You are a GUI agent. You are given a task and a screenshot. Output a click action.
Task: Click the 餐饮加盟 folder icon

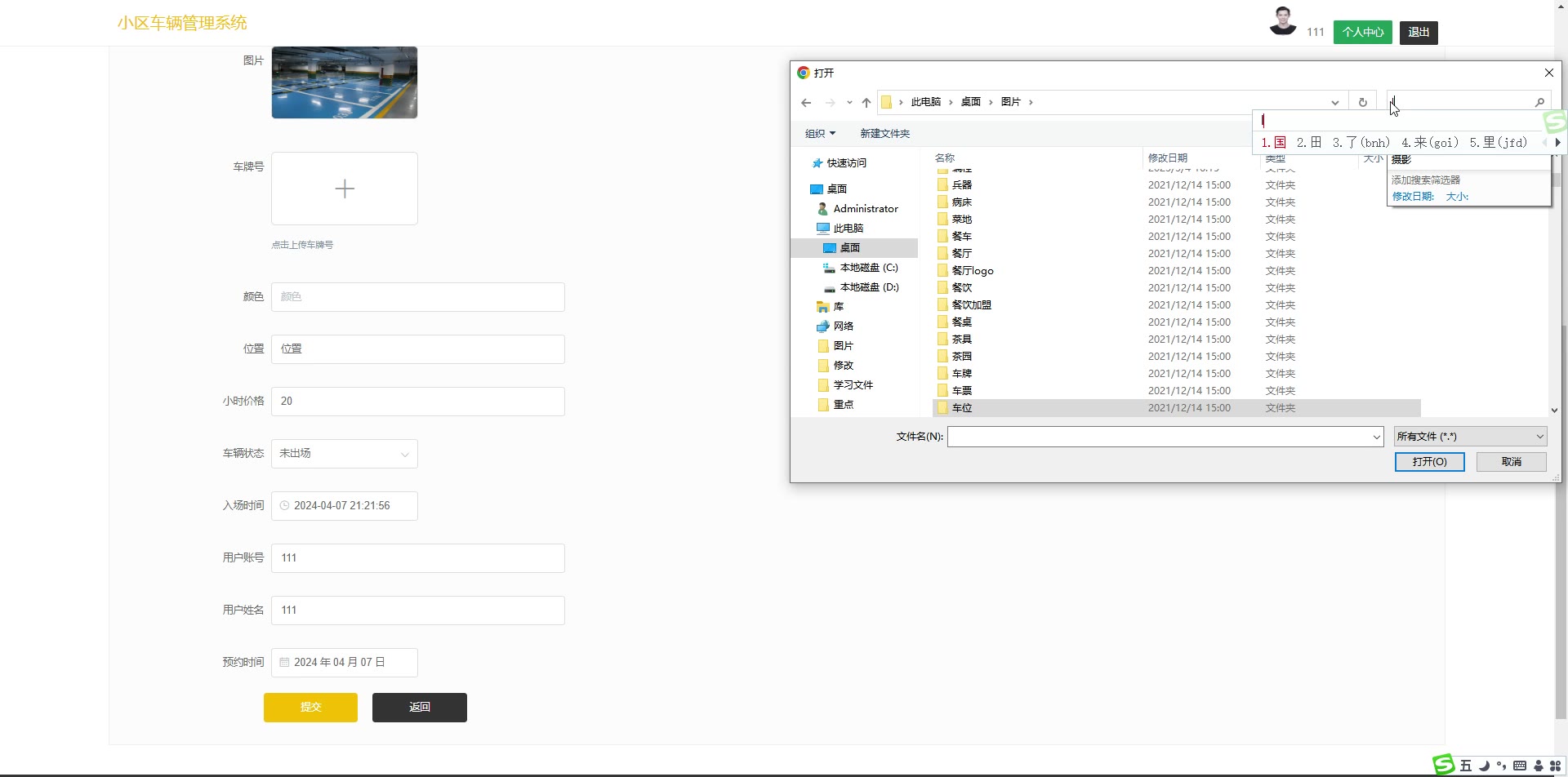tap(942, 305)
